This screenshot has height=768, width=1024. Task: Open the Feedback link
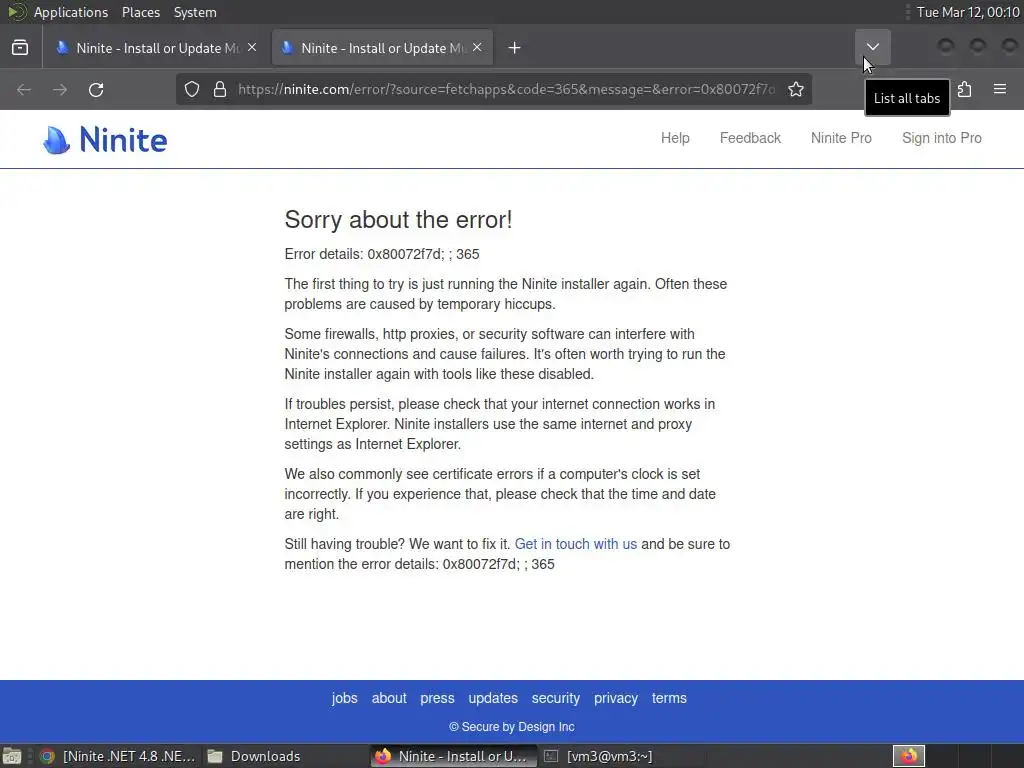750,138
